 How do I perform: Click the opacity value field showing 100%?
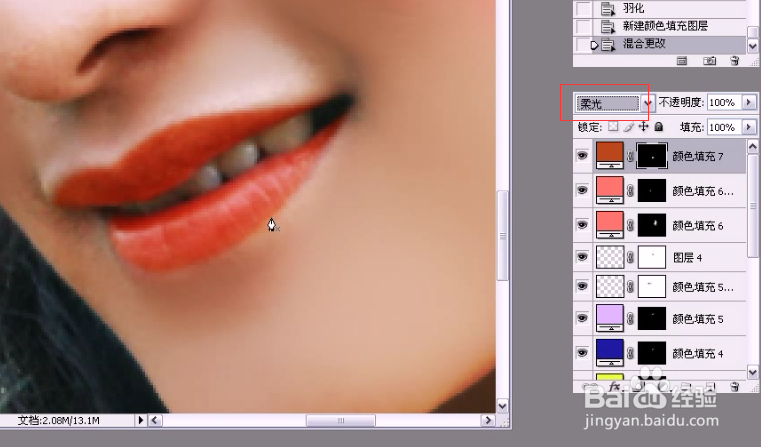click(724, 102)
